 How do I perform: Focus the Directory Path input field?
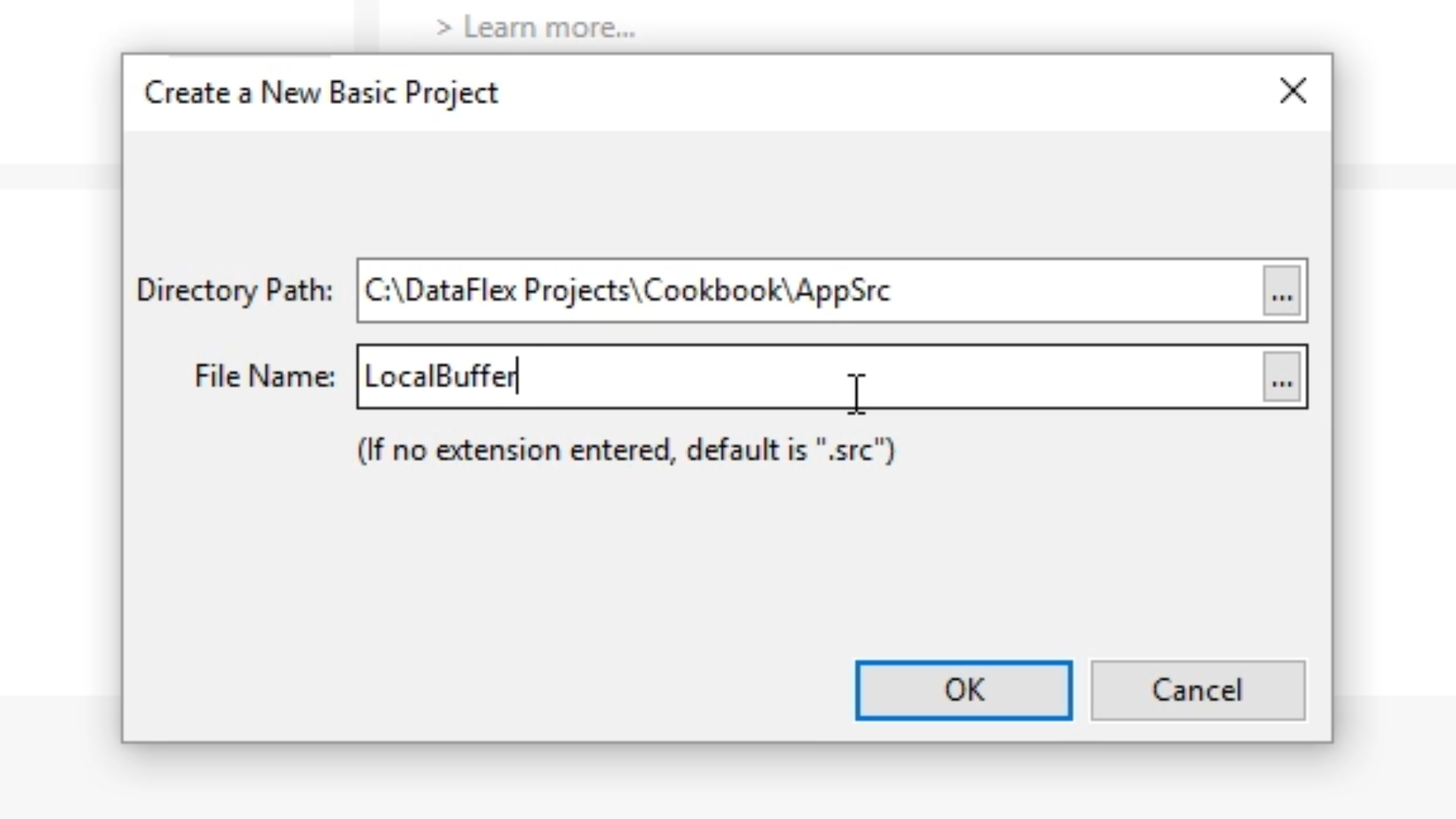[1062, 290]
